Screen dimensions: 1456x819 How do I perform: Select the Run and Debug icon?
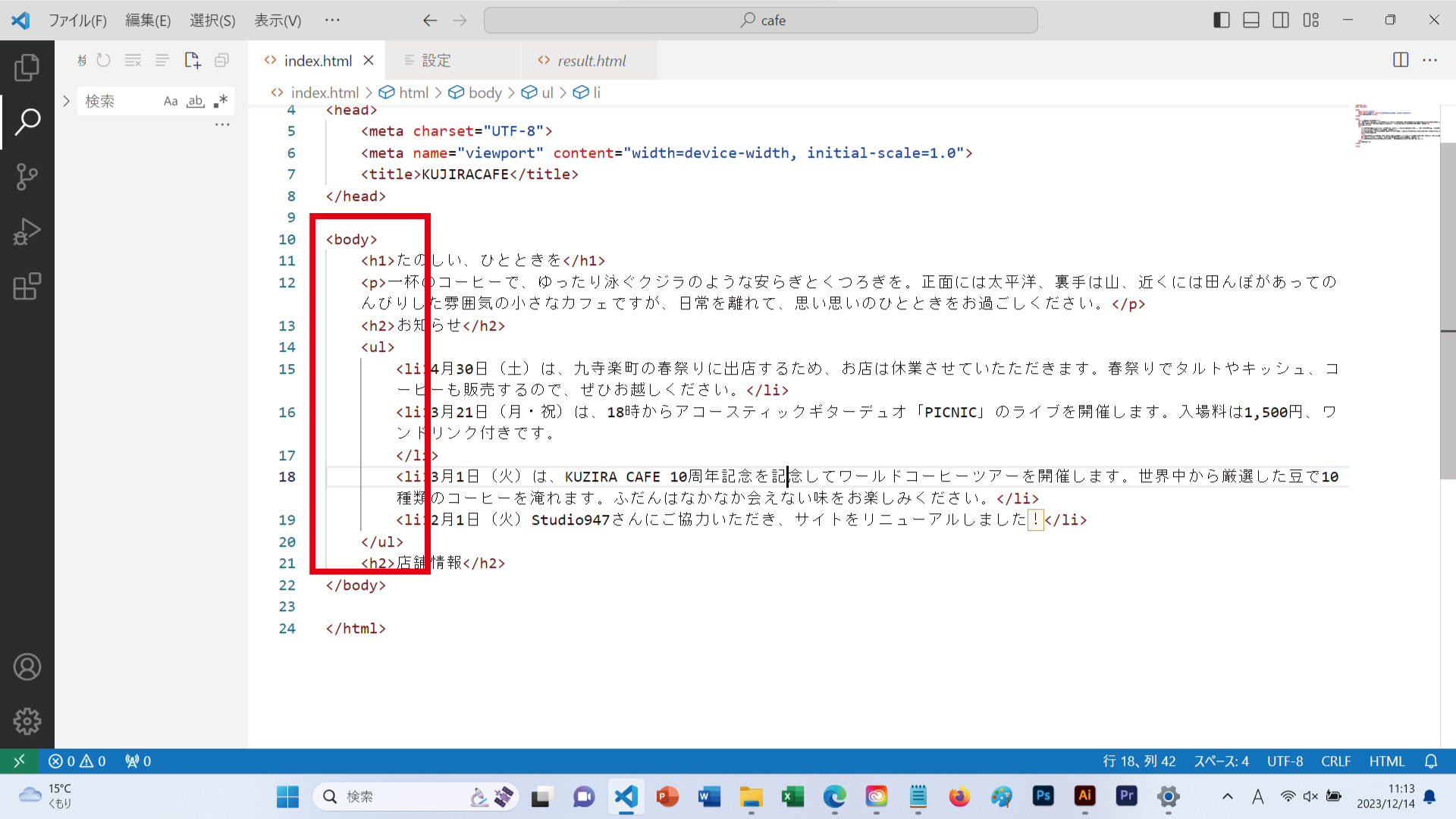27,231
